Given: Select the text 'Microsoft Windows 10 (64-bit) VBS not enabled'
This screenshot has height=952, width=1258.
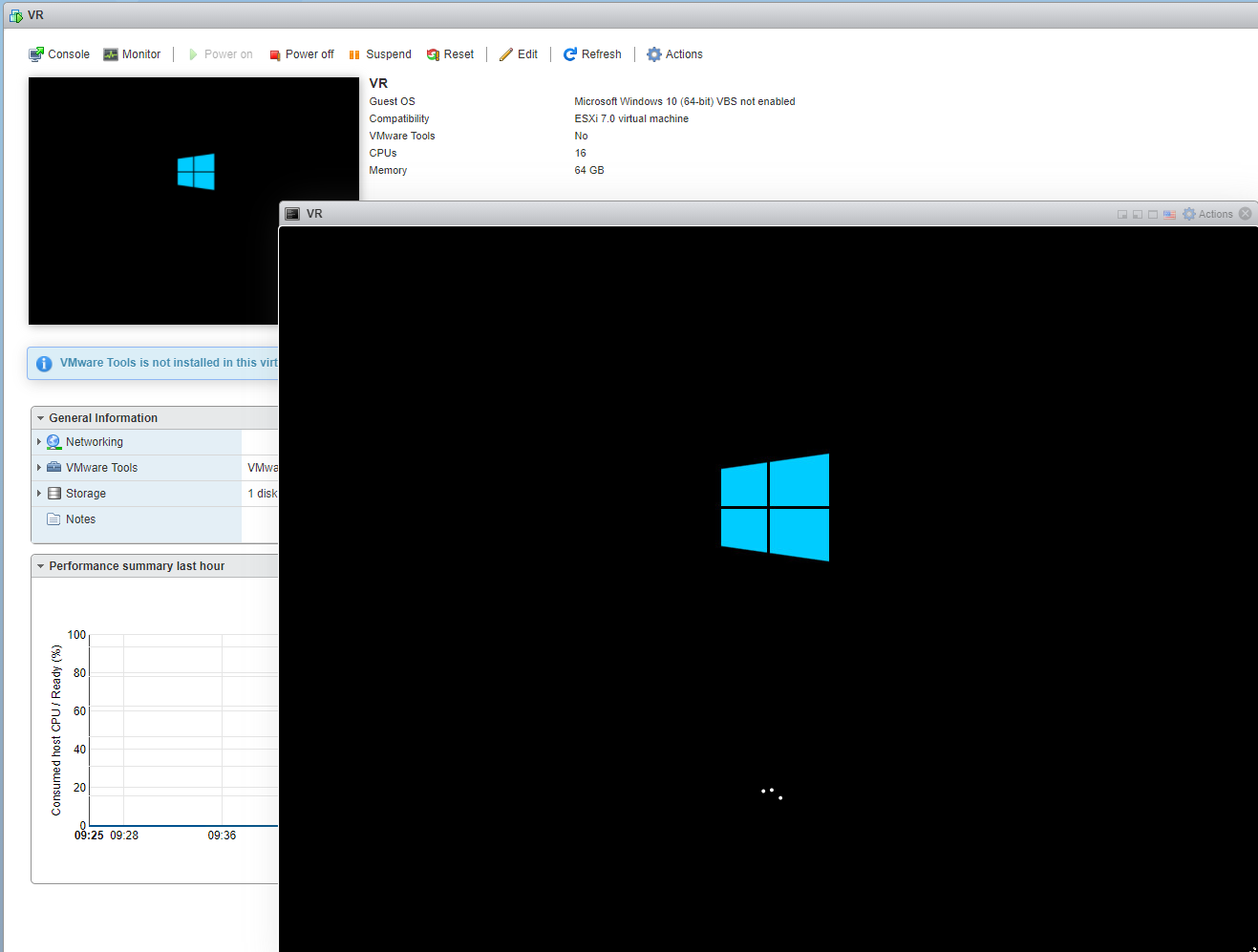Looking at the screenshot, I should (685, 101).
